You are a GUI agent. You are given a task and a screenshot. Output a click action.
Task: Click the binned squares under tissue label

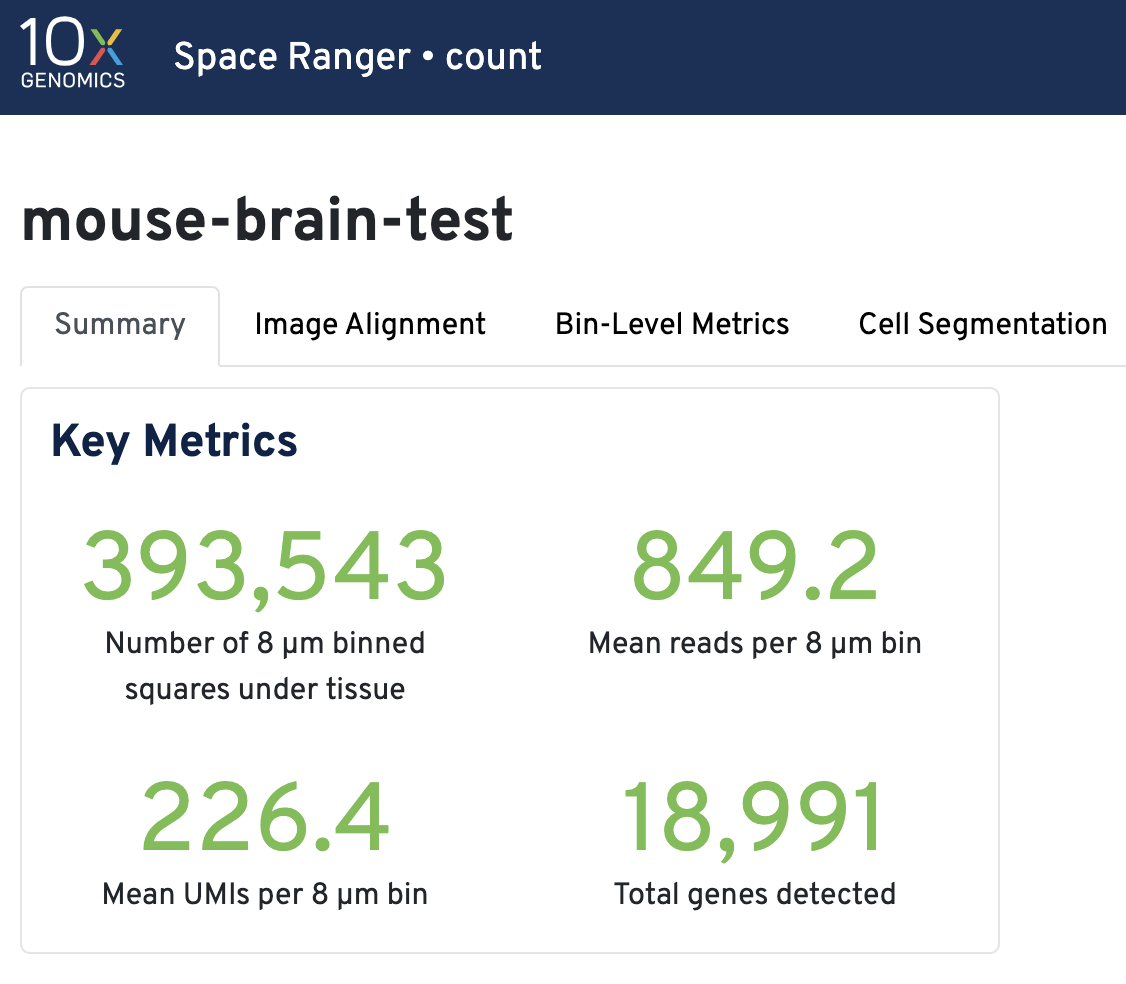click(x=264, y=666)
